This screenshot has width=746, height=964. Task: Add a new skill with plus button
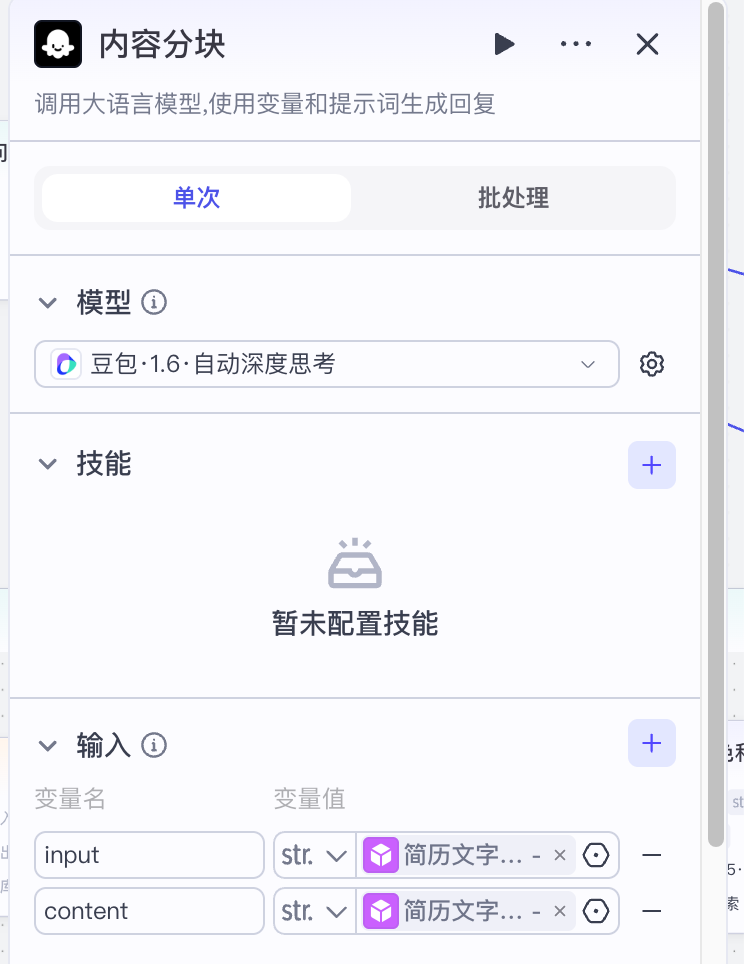(652, 465)
